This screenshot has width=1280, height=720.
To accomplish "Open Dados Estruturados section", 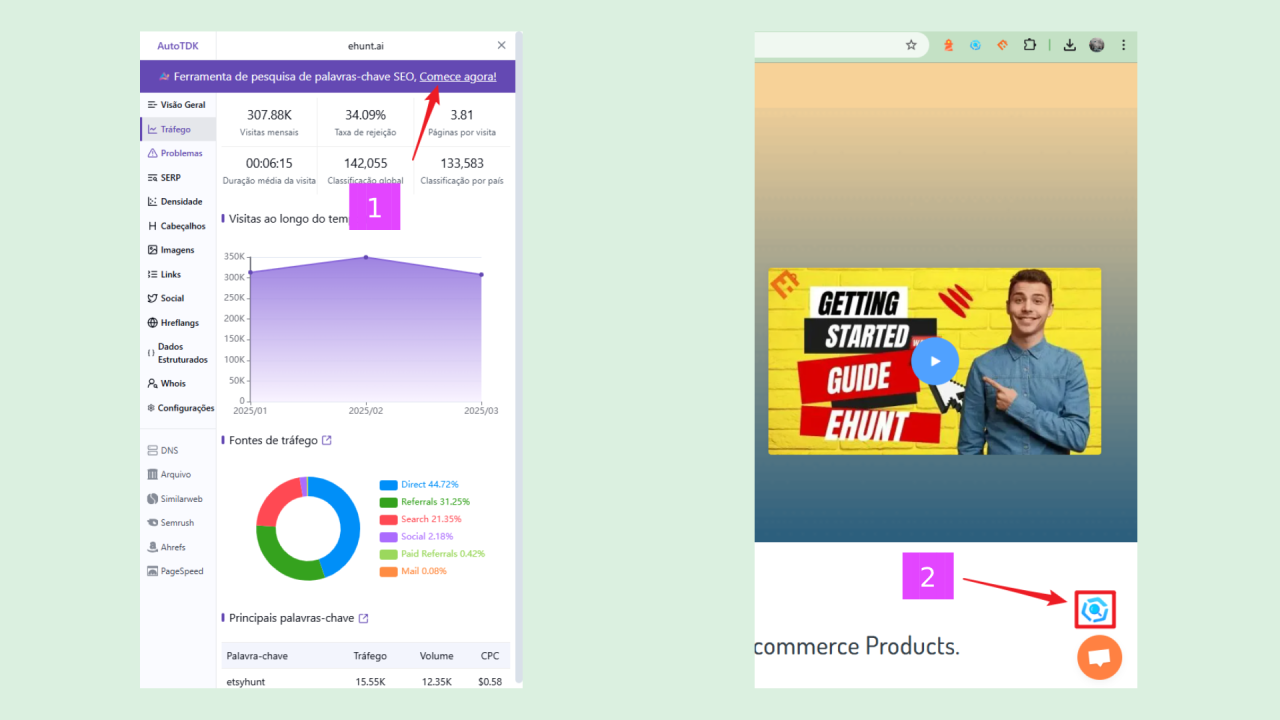I will tap(177, 353).
